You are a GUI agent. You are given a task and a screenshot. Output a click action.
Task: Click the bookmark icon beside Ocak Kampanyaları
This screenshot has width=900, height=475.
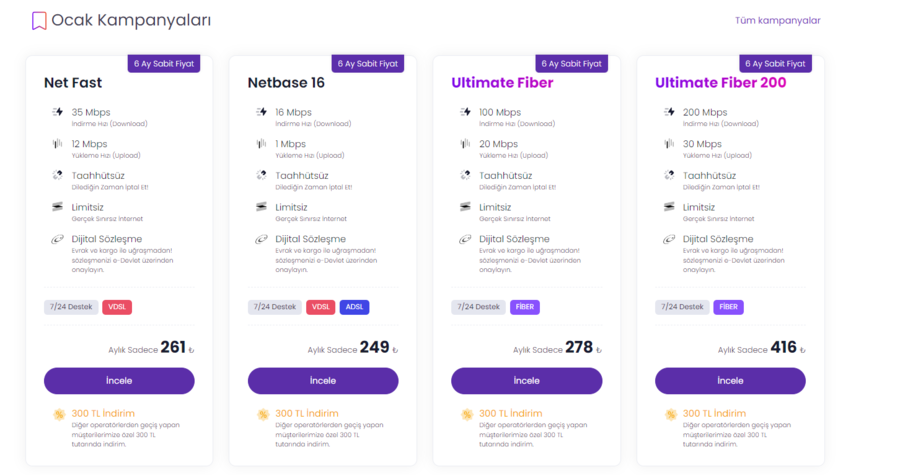tap(39, 20)
